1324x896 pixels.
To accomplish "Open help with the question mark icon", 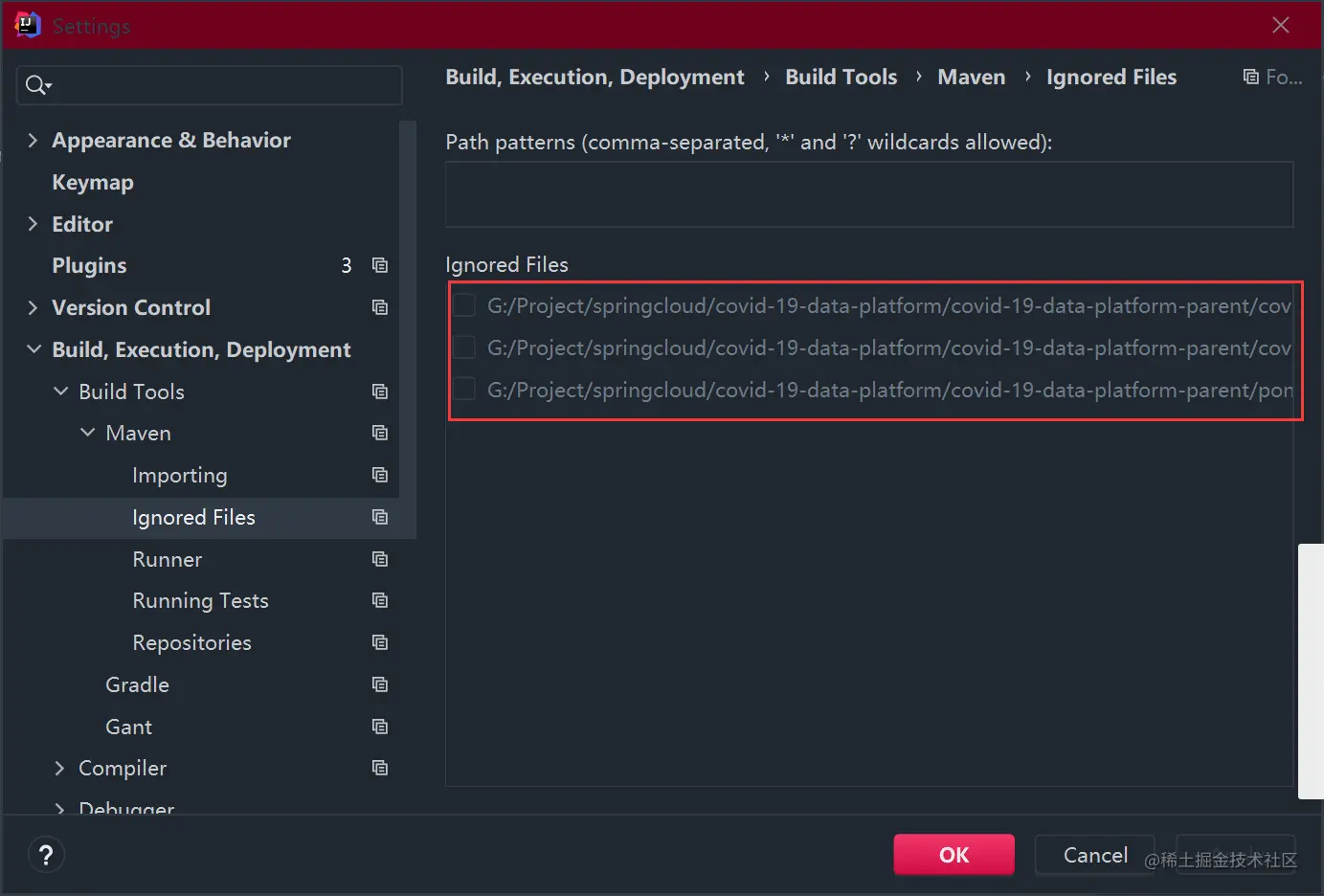I will tap(46, 855).
